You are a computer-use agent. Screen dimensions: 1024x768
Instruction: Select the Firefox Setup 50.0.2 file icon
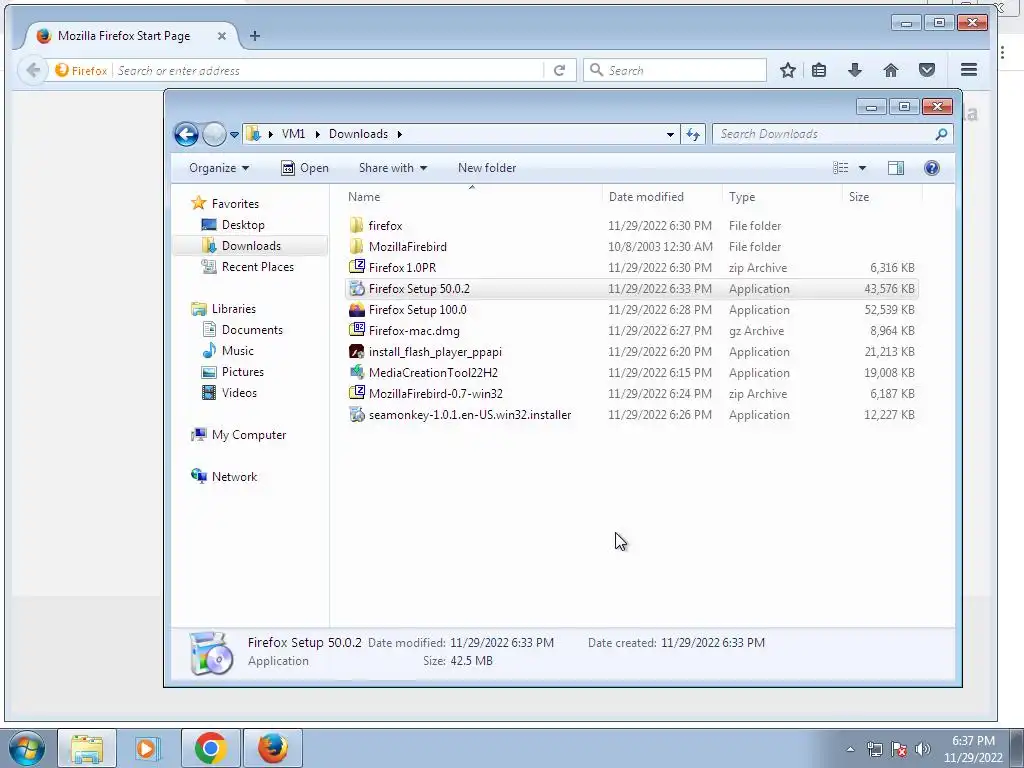(357, 288)
